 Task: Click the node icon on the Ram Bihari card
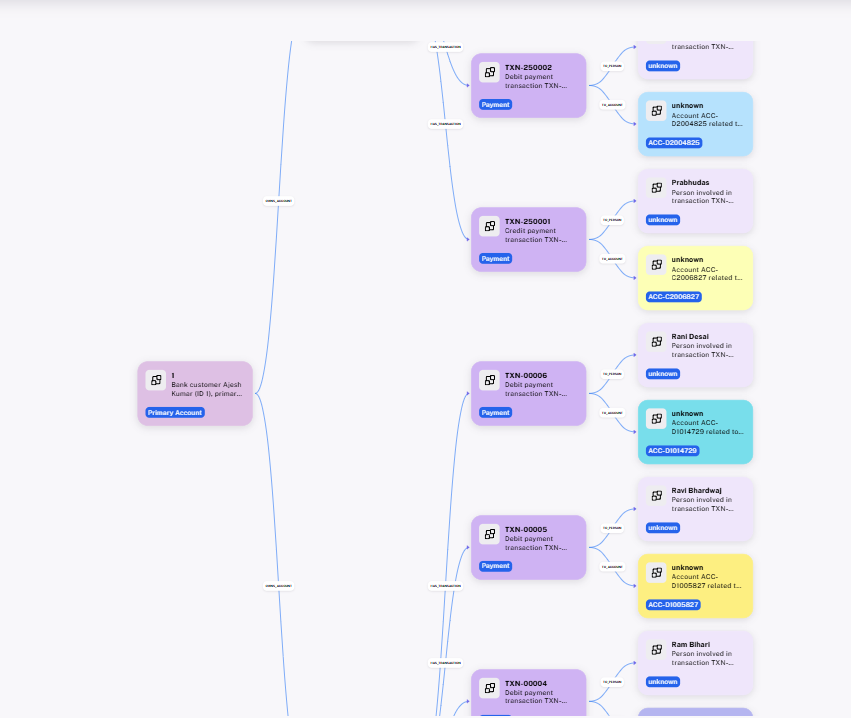pyautogui.click(x=657, y=648)
